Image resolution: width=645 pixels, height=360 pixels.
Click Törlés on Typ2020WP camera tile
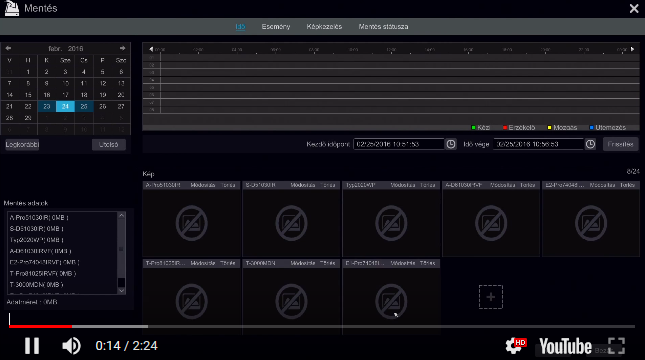coord(428,185)
